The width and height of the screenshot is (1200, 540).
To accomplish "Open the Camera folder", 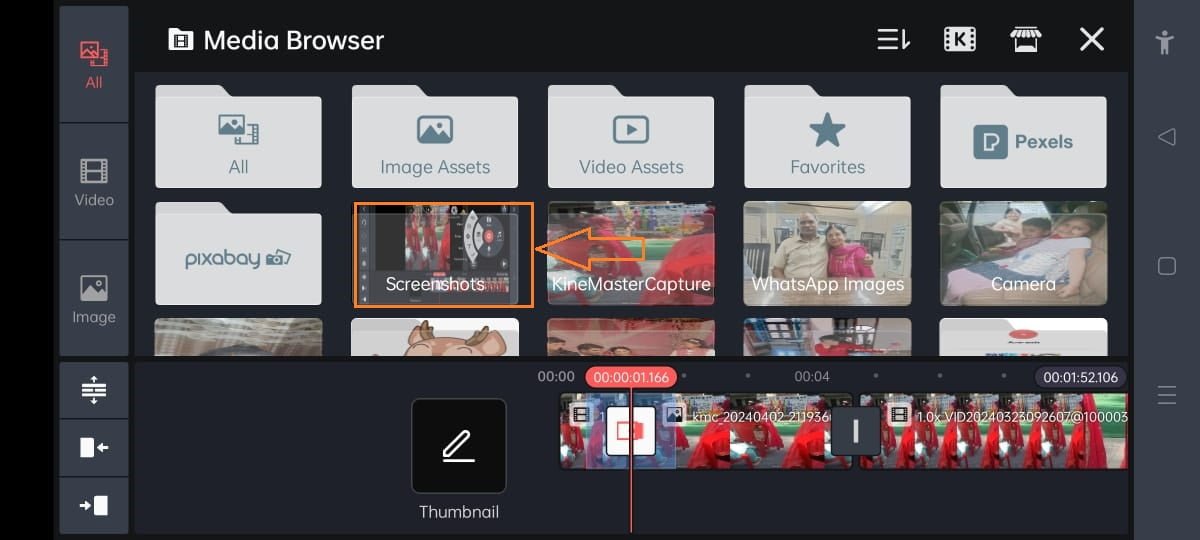I will [x=1022, y=255].
